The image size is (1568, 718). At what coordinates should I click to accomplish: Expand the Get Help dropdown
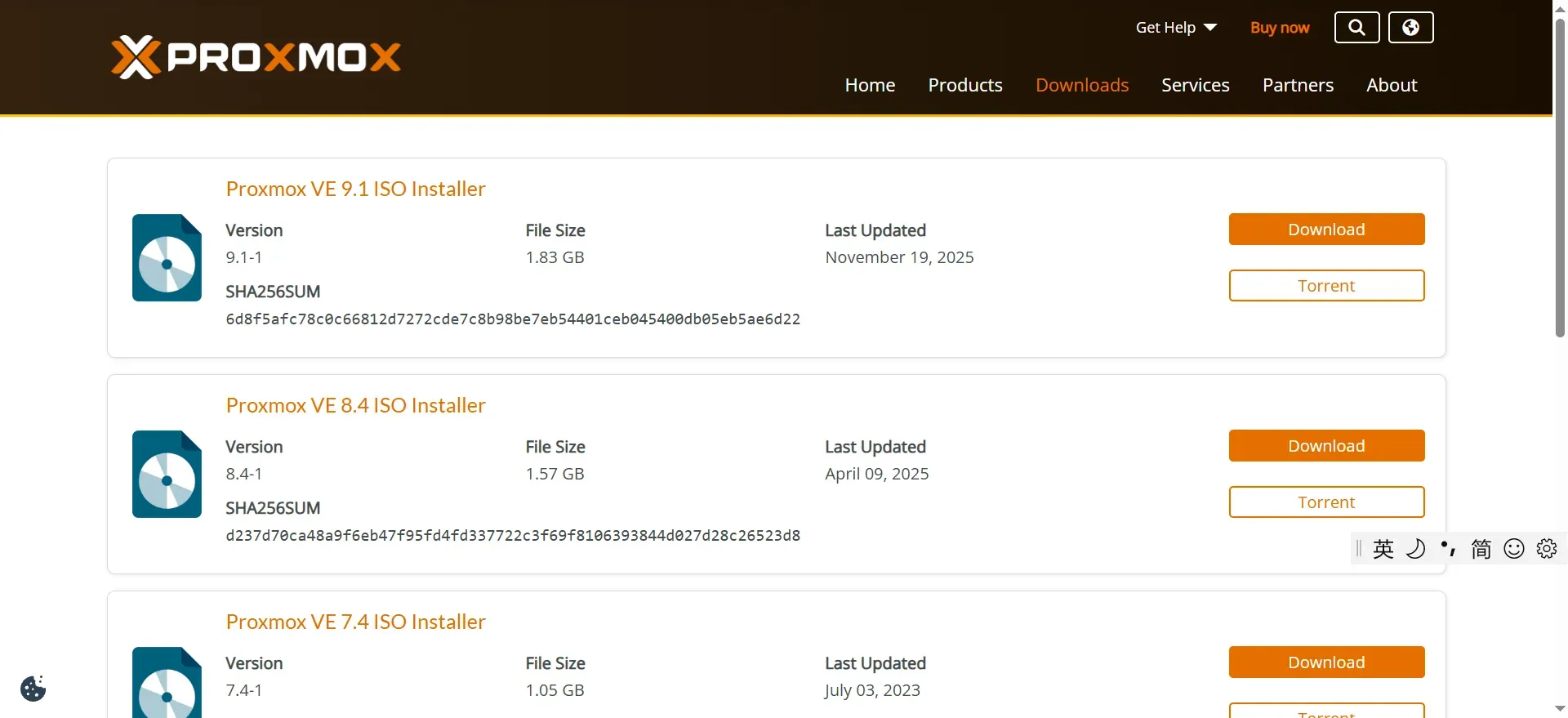[x=1176, y=28]
